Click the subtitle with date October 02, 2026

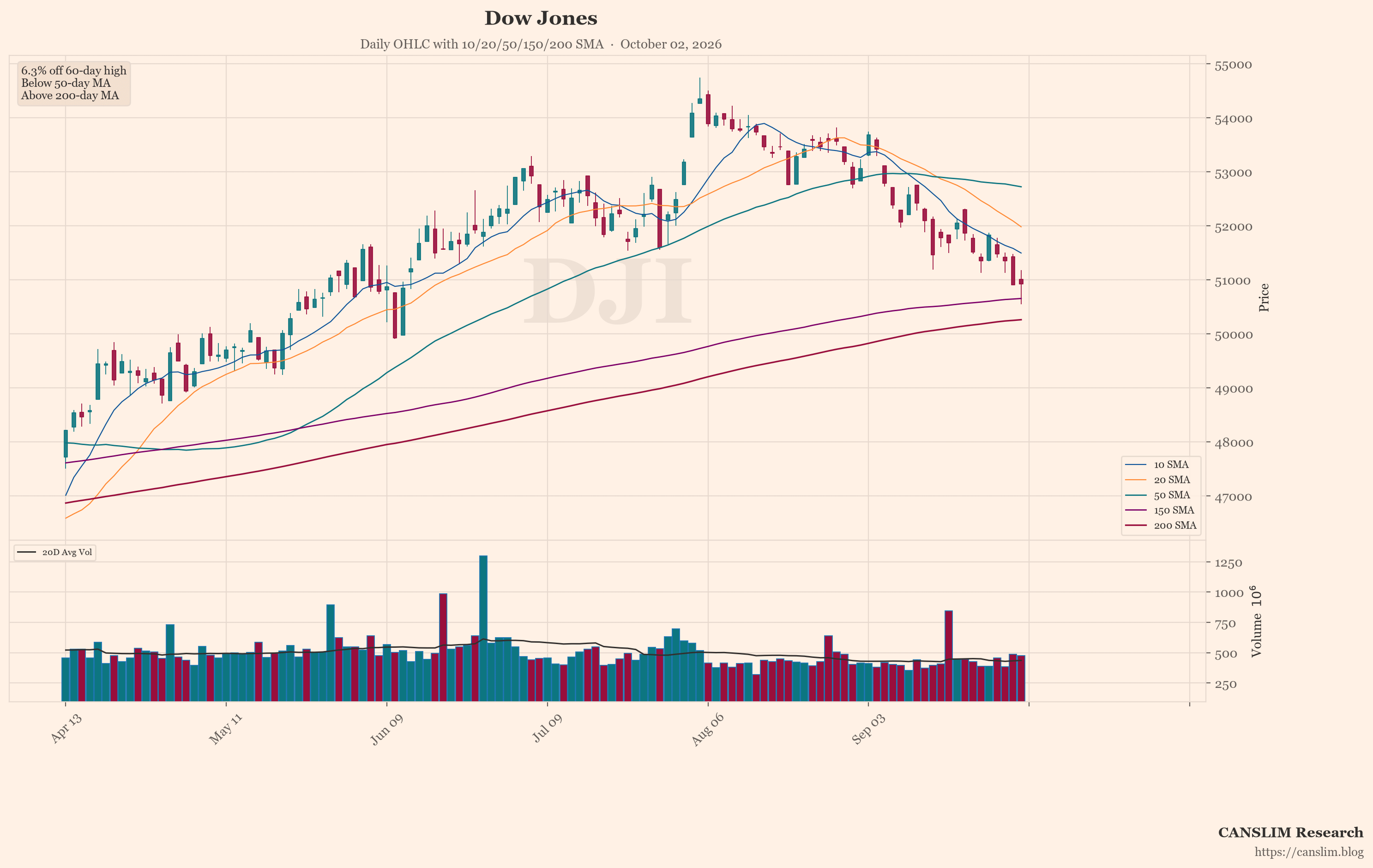[x=541, y=44]
